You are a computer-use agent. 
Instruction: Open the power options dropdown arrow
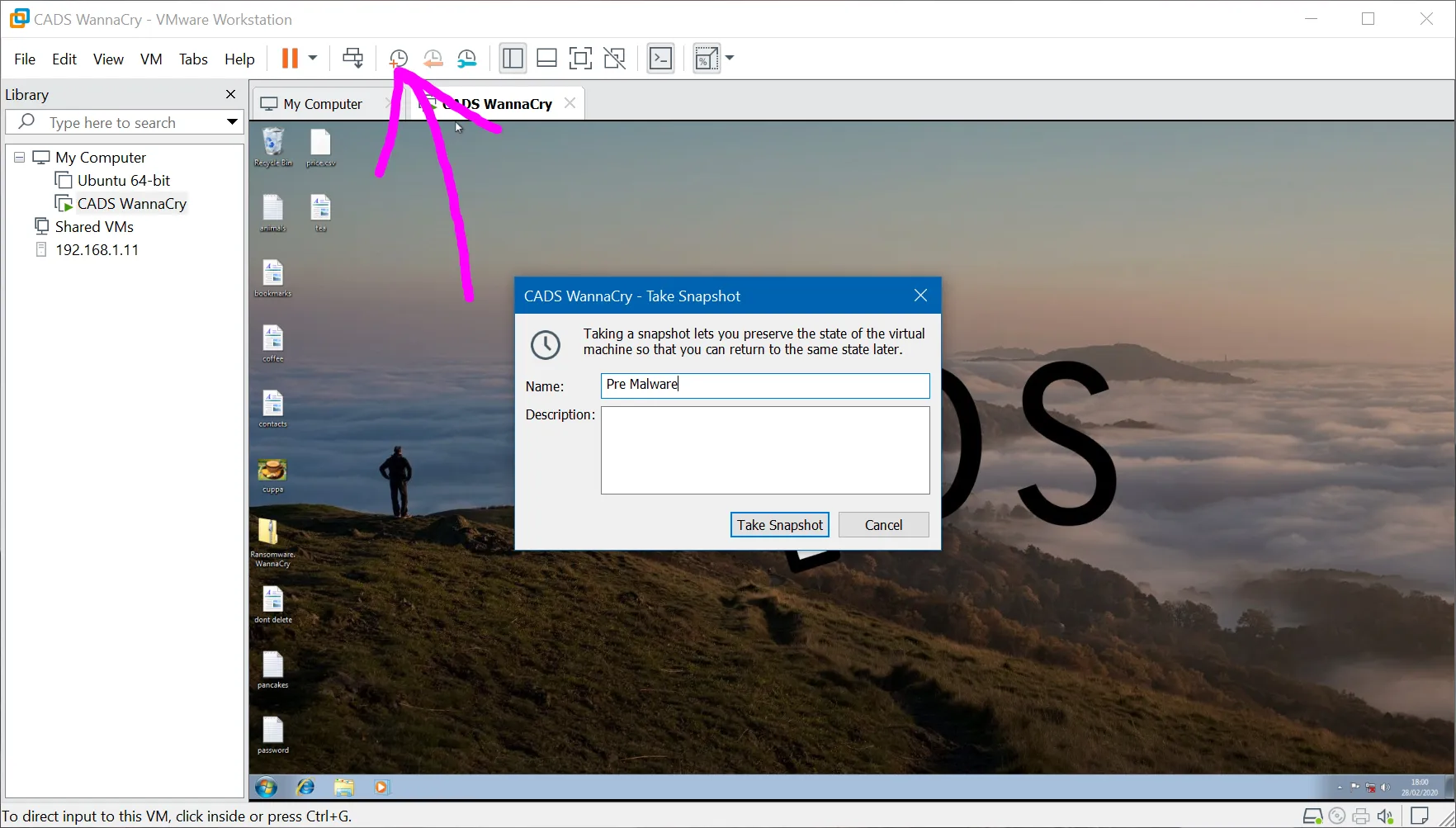(313, 59)
